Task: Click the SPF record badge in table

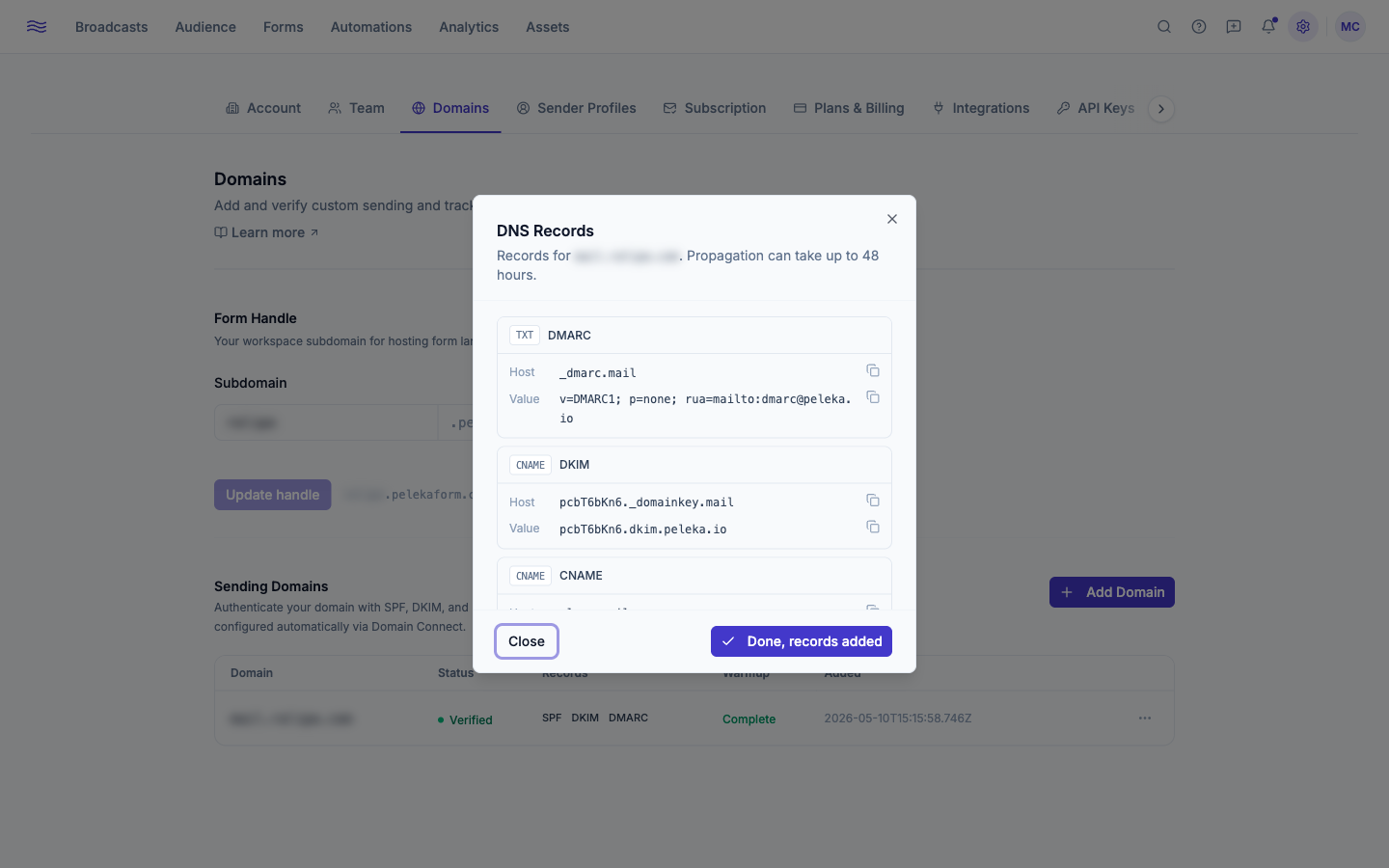Action: (552, 718)
